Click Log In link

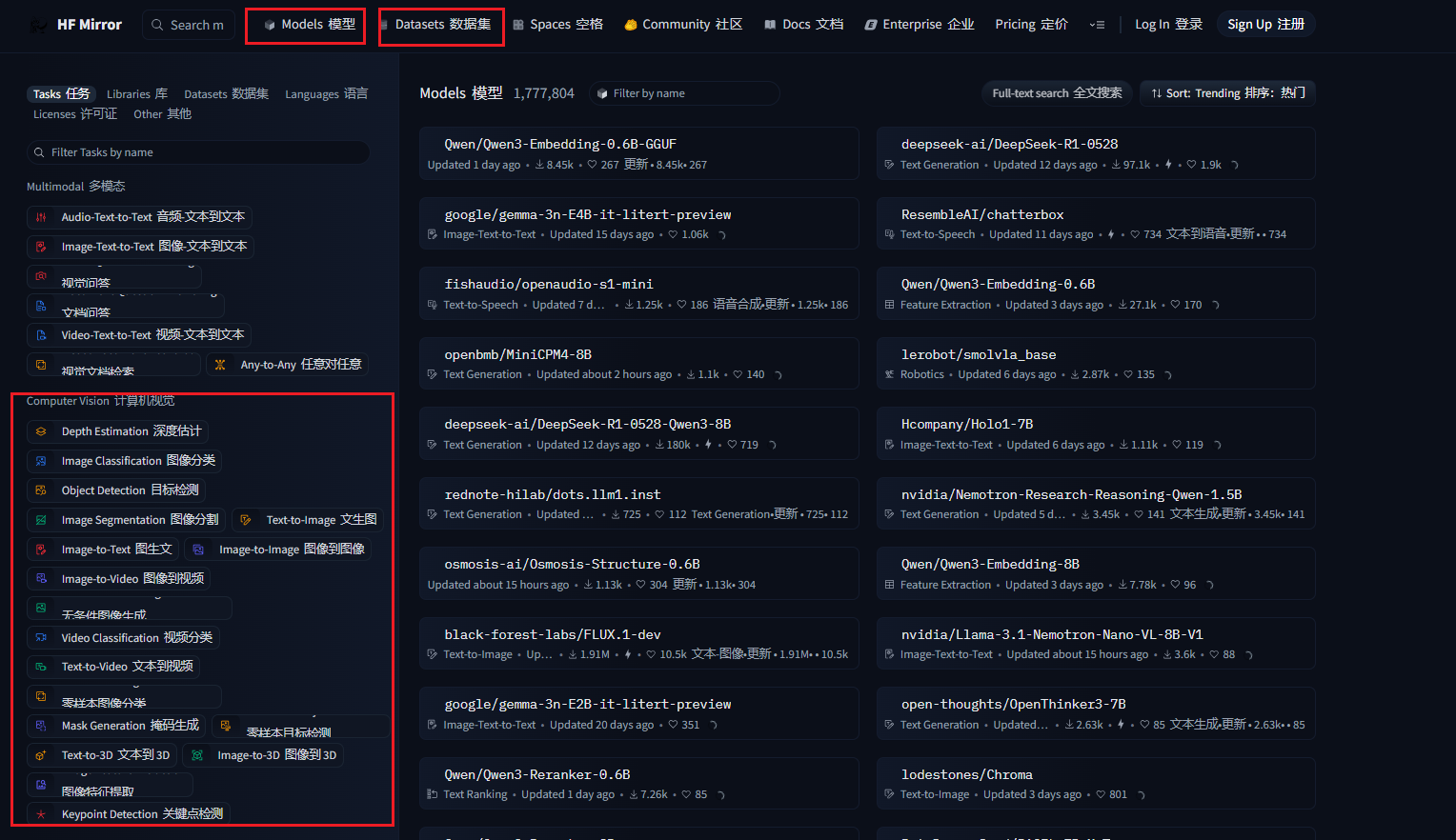click(x=1169, y=25)
